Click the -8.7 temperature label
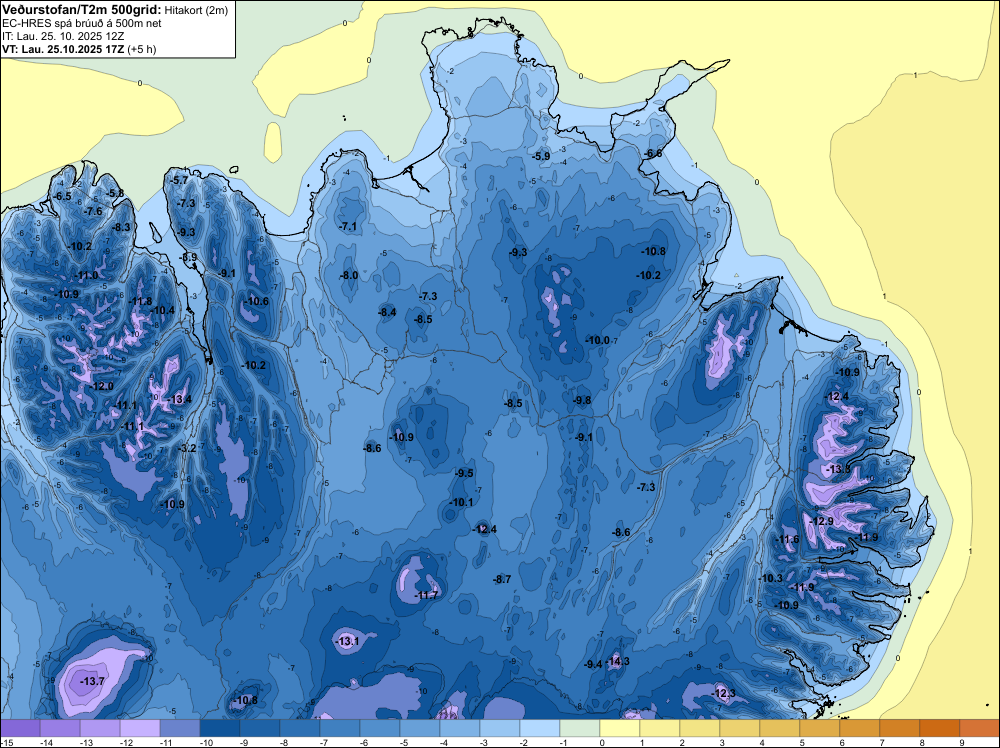The image size is (1000, 748). click(x=503, y=579)
